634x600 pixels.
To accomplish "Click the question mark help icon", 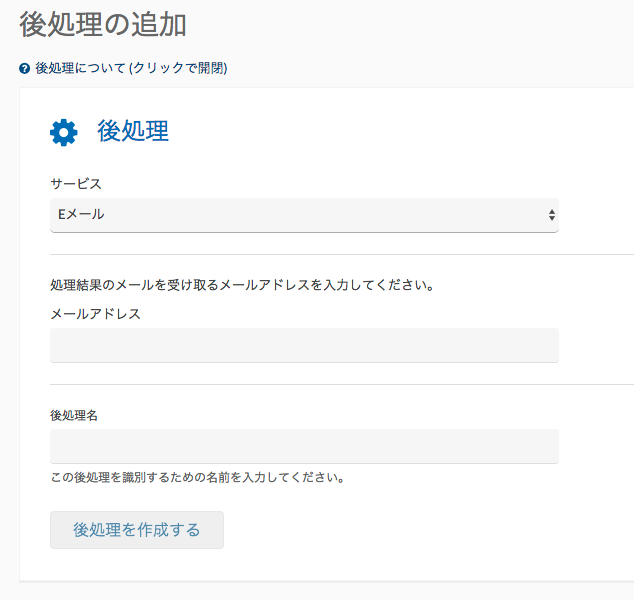I will 24,68.
